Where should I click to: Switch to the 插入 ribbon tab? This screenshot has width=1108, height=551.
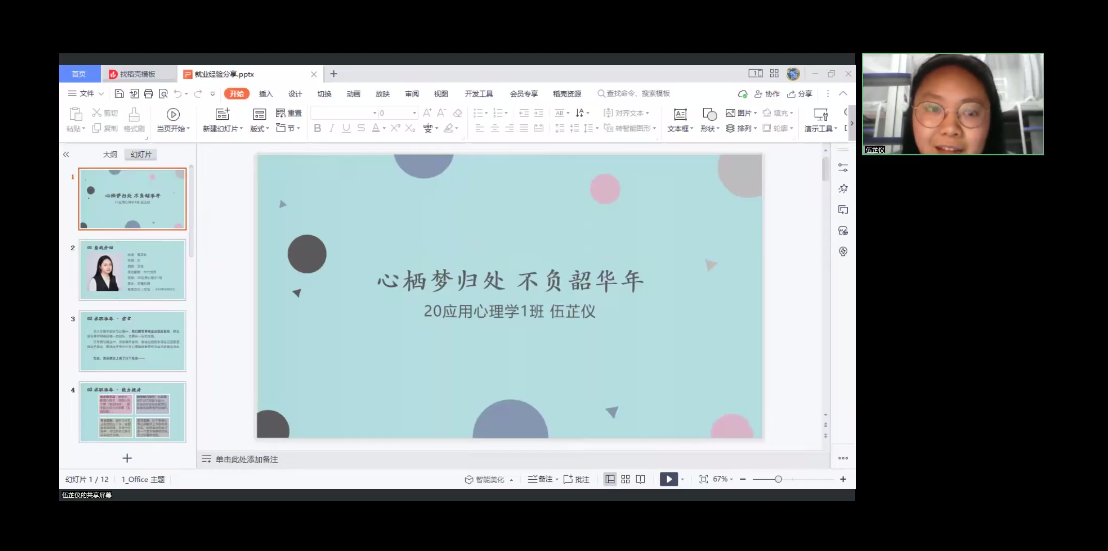tap(266, 93)
